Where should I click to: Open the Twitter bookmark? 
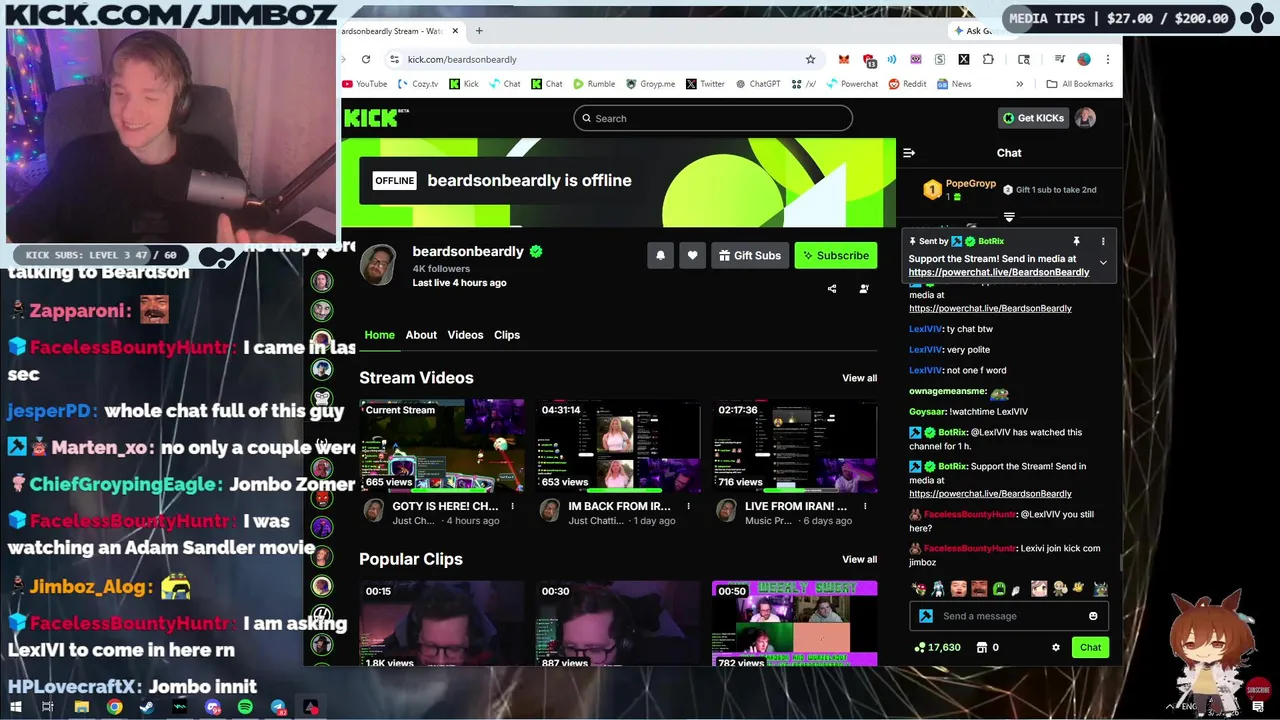coord(705,84)
